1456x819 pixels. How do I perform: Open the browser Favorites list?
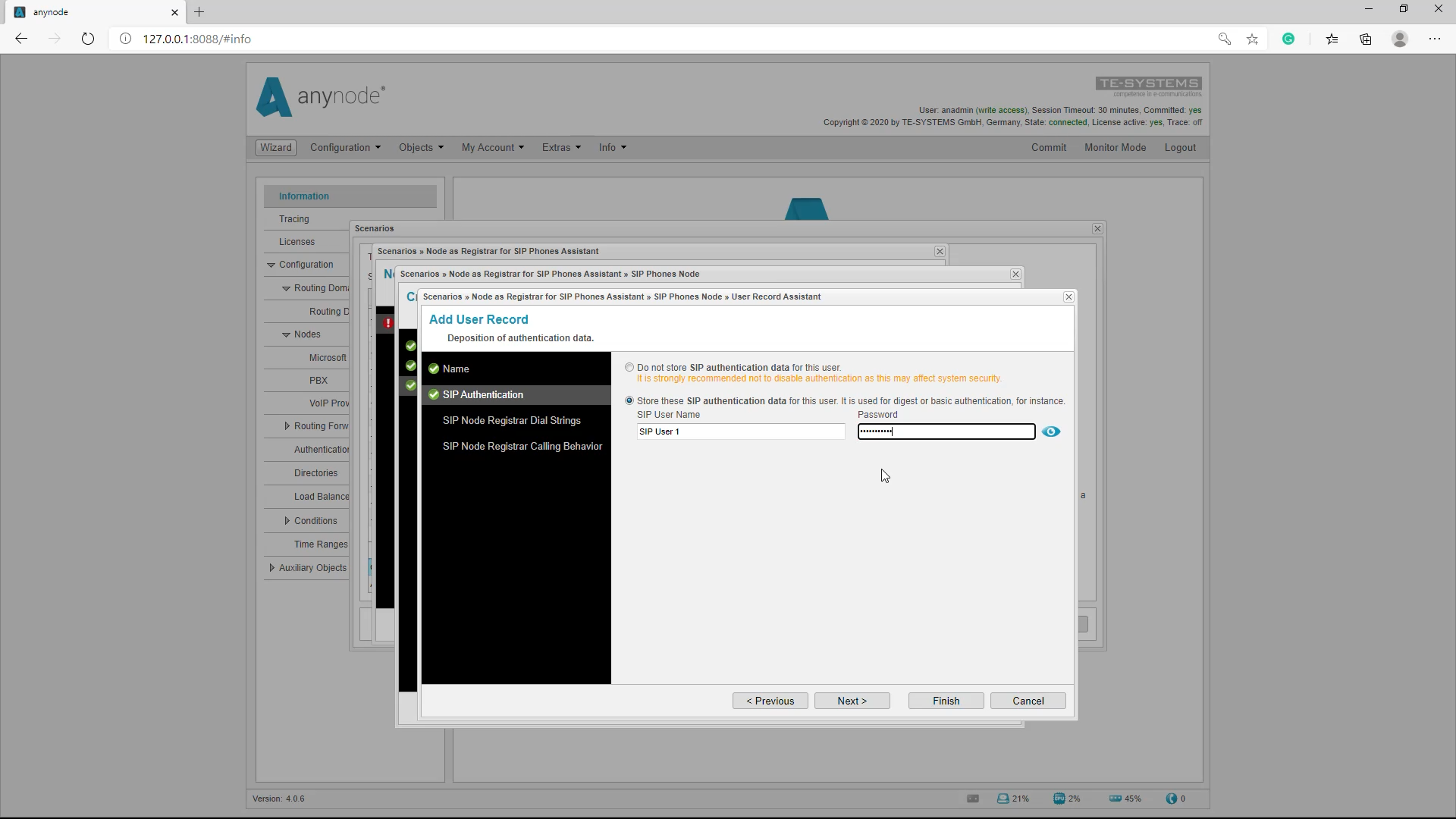1332,39
